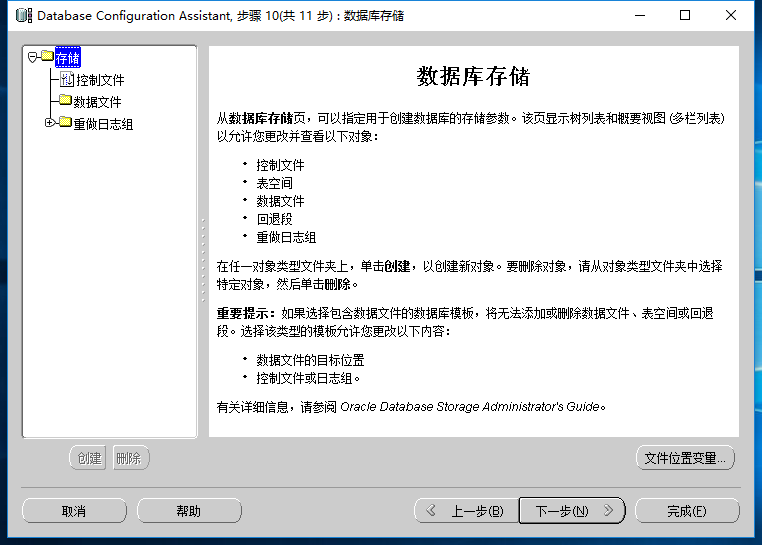Click the 数据文件的目标位置 bullet text
This screenshot has height=545, width=762.
310,360
